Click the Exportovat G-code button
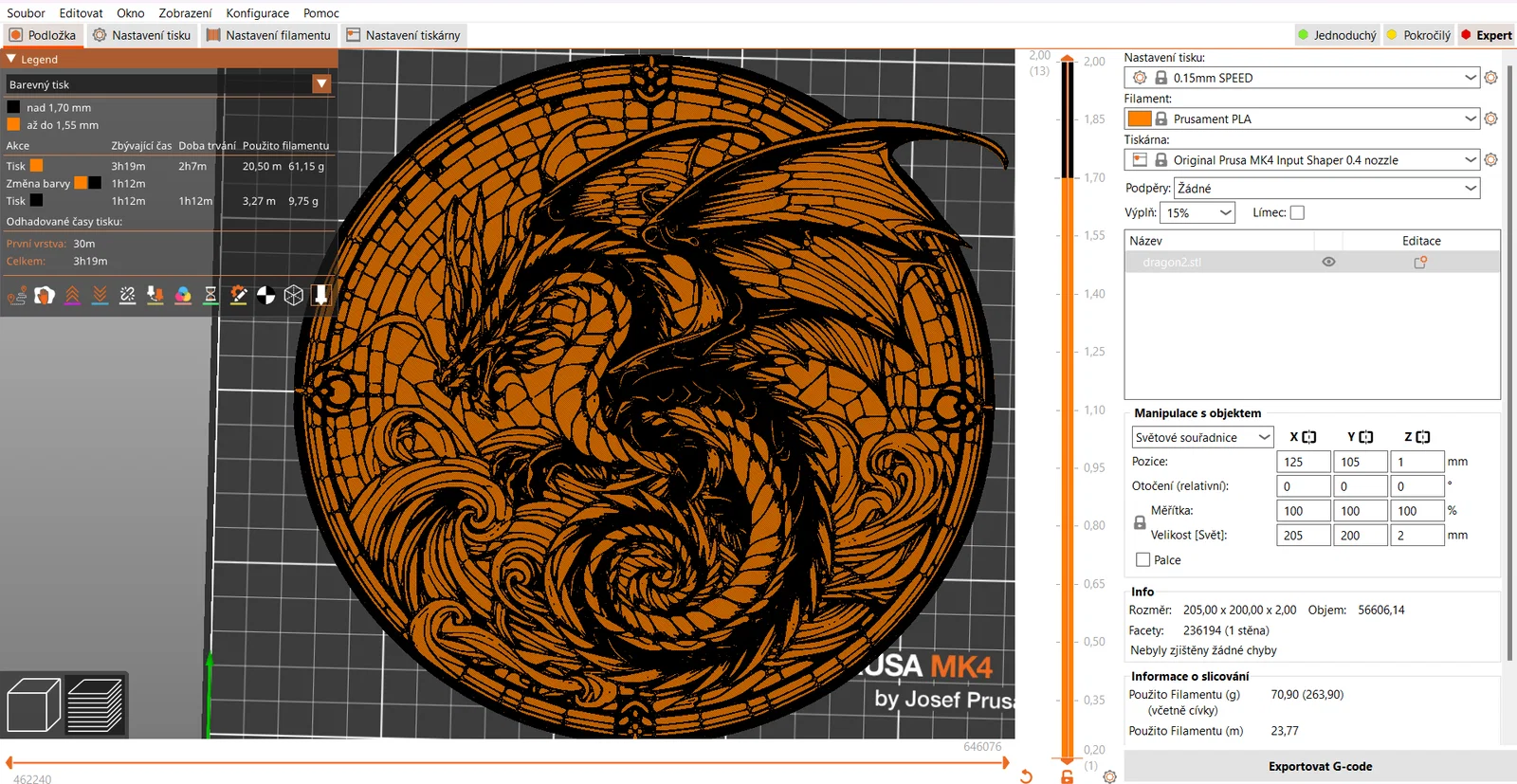Viewport: 1517px width, 784px height. (x=1320, y=766)
